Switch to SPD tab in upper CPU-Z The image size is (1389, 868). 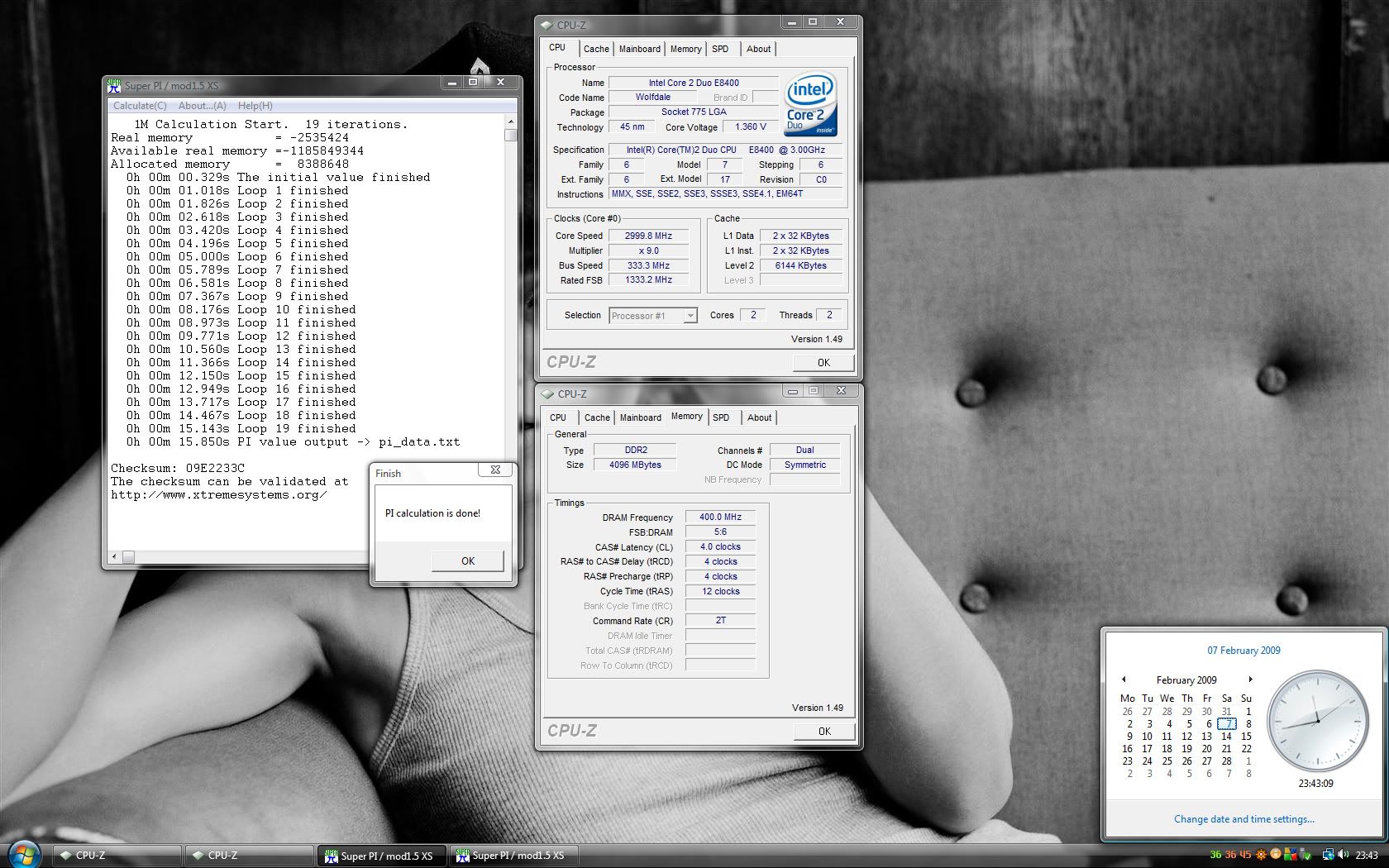(x=720, y=49)
